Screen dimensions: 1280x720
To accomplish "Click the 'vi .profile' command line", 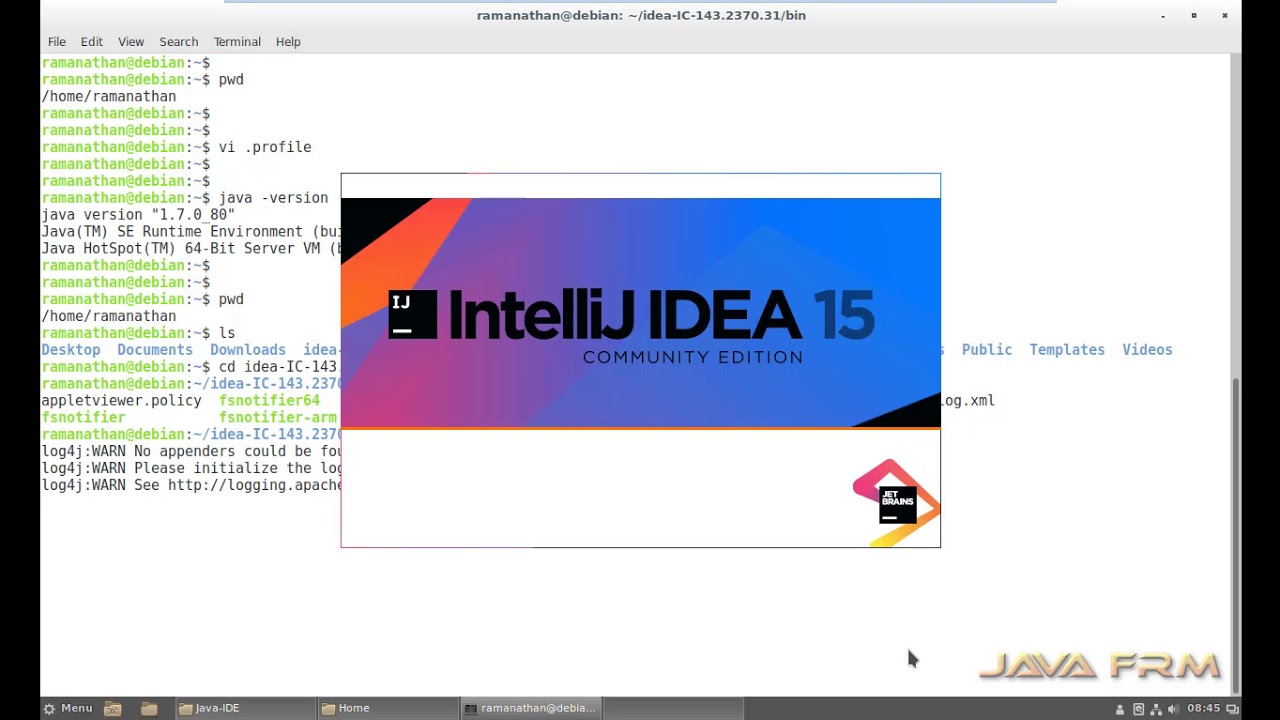I will tap(265, 147).
